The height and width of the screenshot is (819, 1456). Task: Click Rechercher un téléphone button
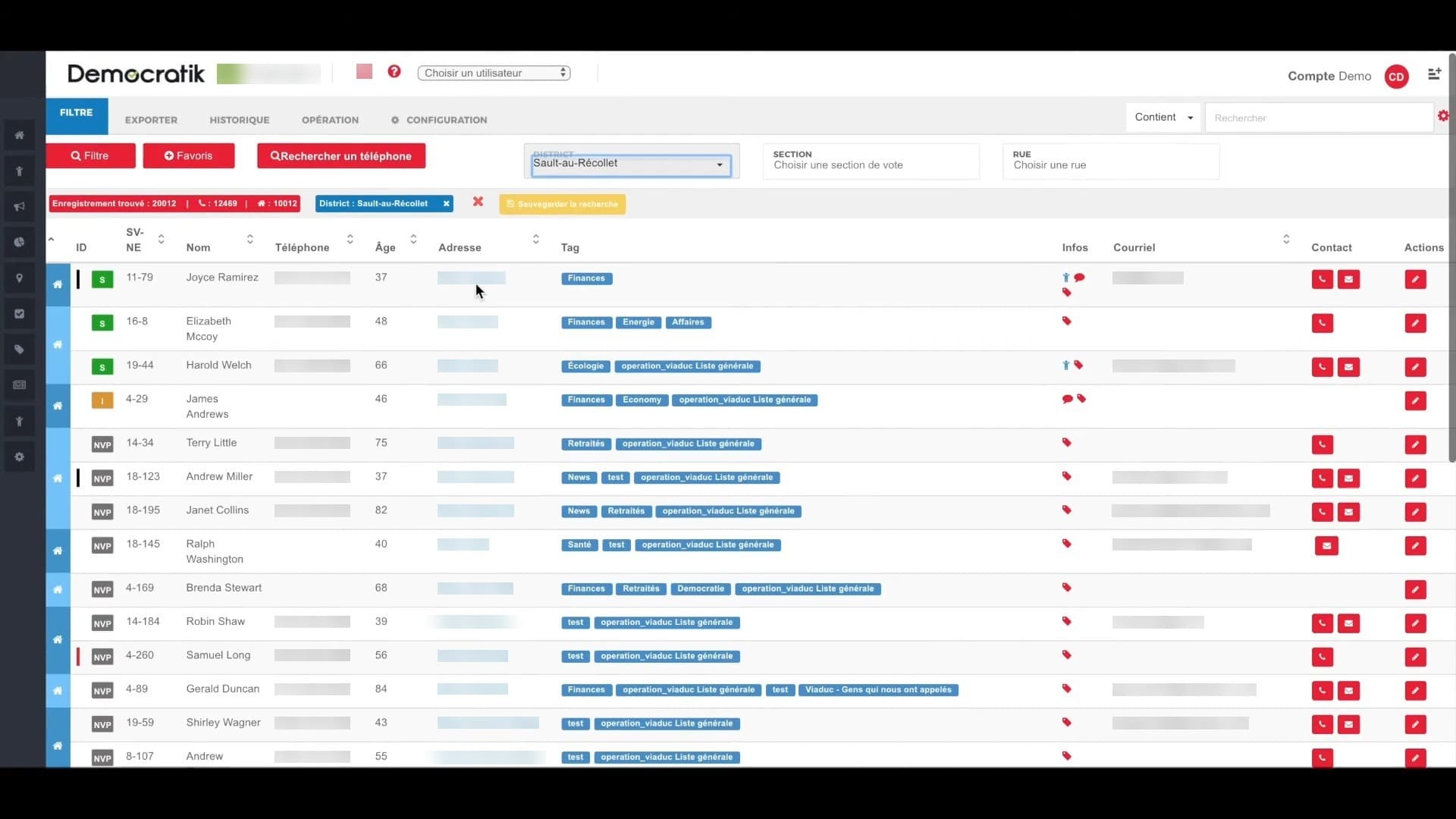341,155
